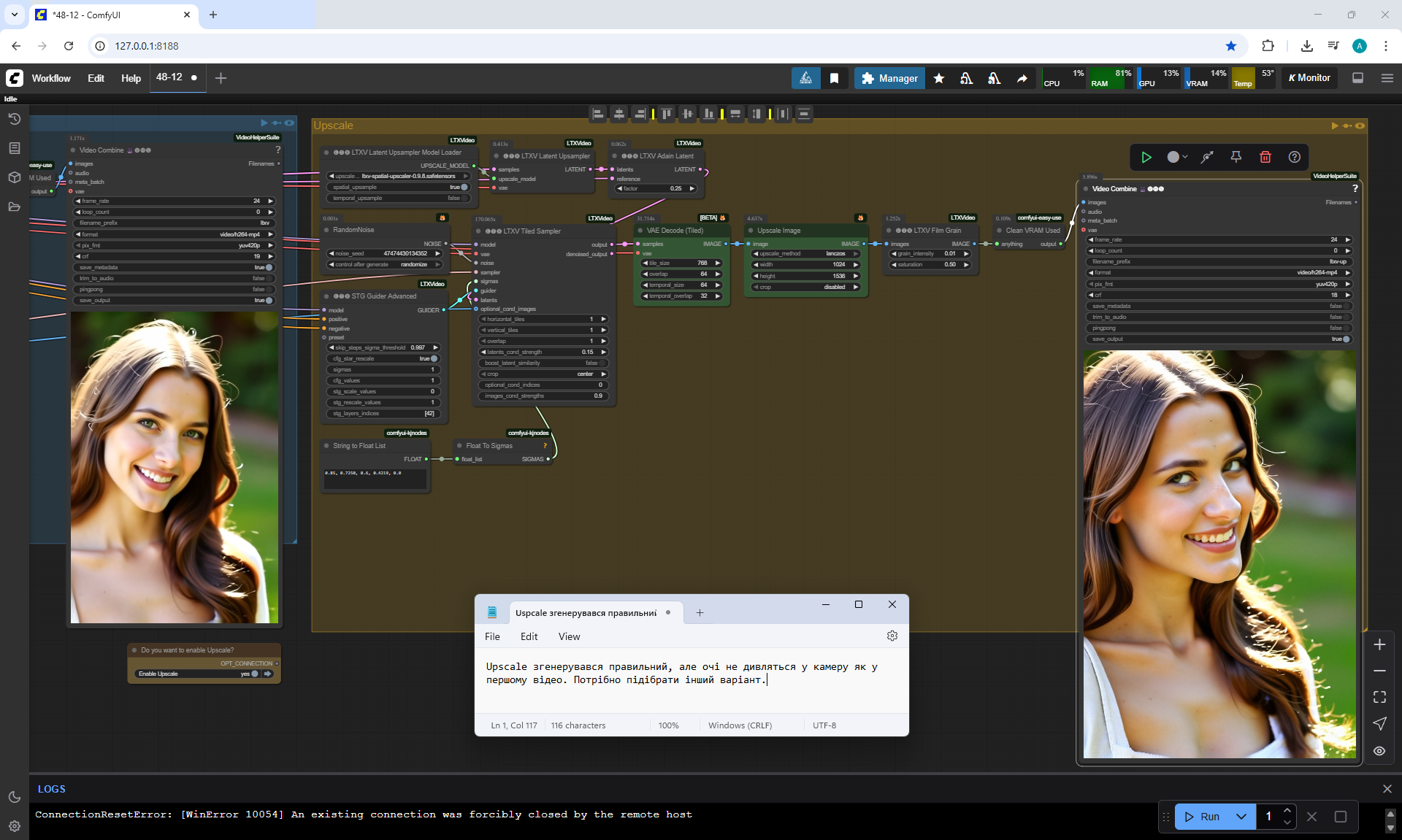Toggle dark theme moon icon
1402x840 pixels.
coord(14,797)
